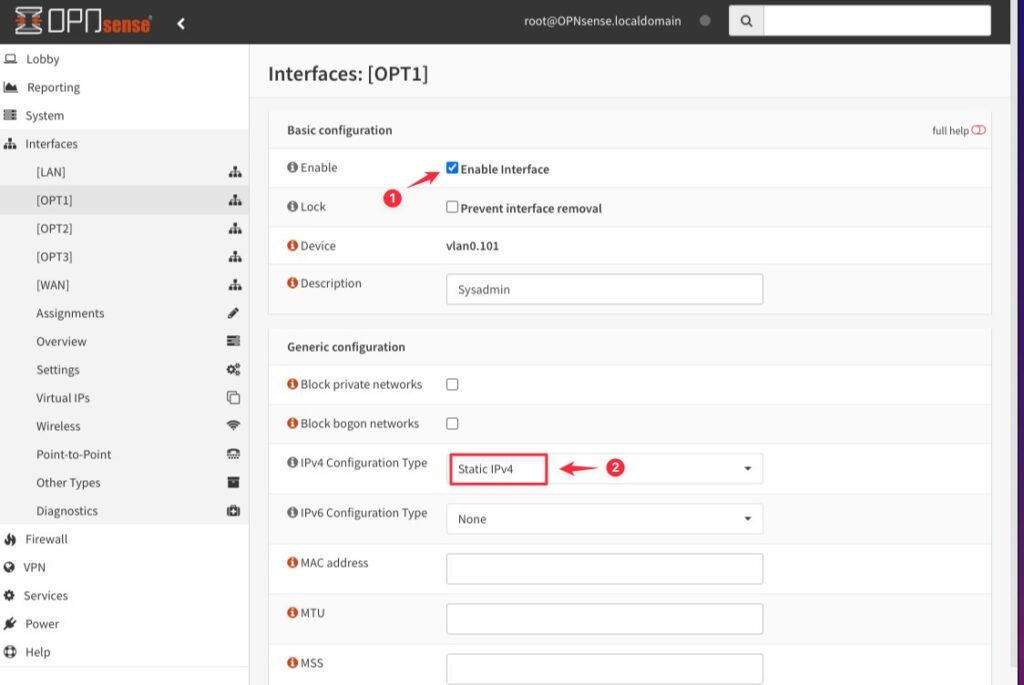This screenshot has height=685, width=1024.
Task: Focus the MTU input field
Action: tap(604, 618)
